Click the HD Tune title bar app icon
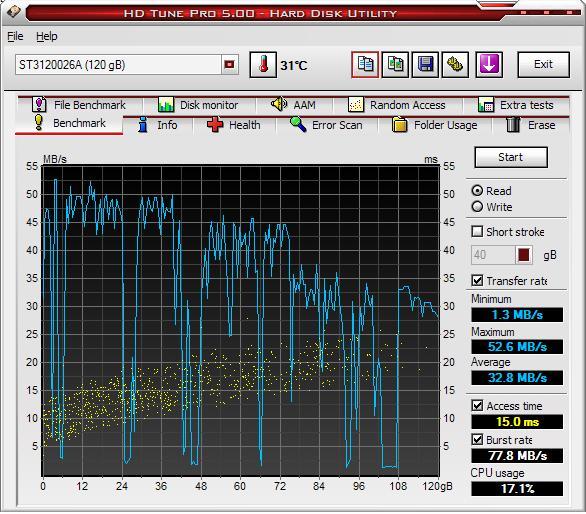This screenshot has height=514, width=586. pyautogui.click(x=13, y=11)
